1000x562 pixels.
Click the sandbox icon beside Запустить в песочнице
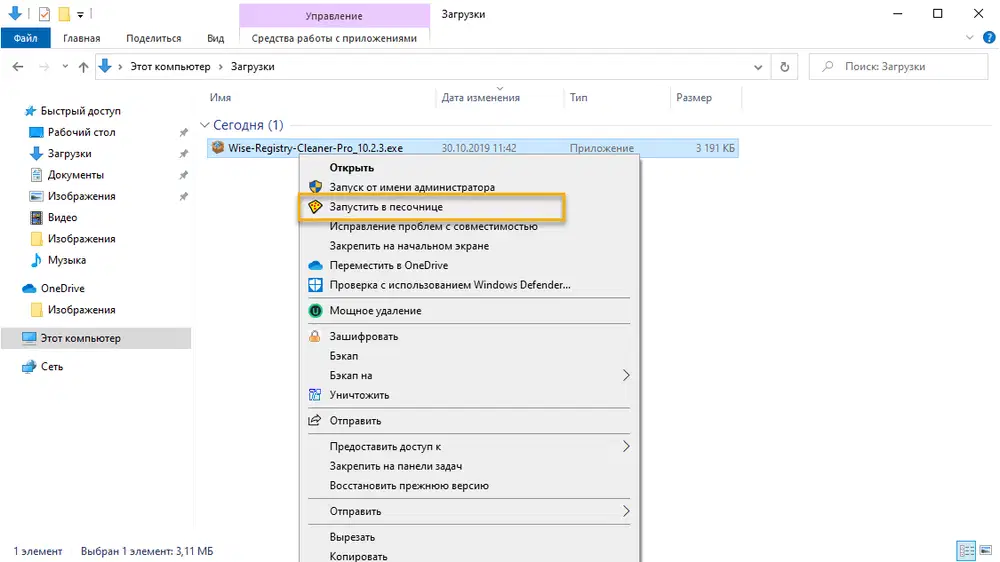(315, 207)
